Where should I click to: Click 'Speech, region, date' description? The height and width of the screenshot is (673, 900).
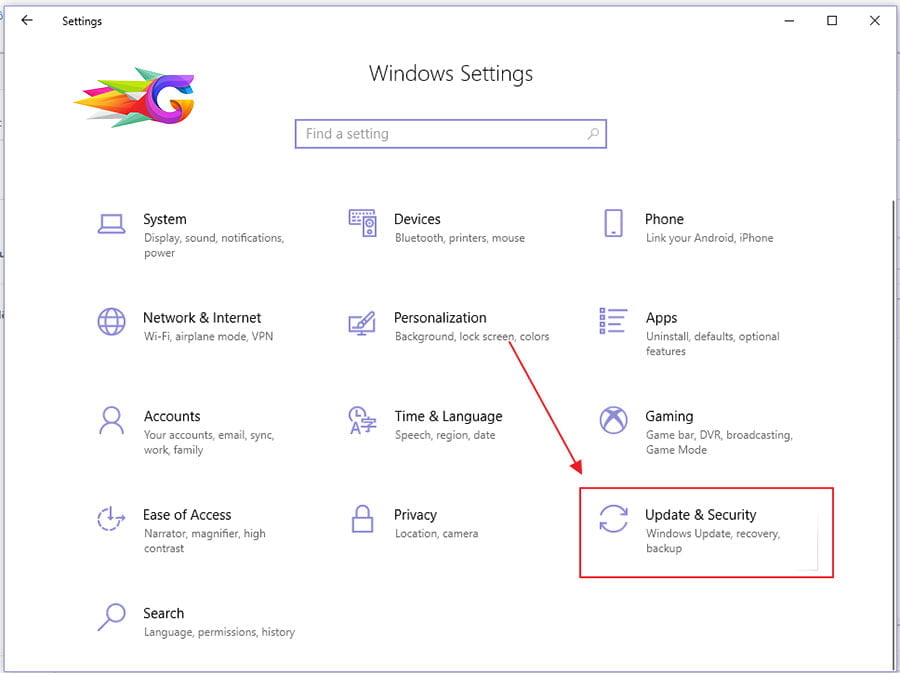(x=445, y=435)
